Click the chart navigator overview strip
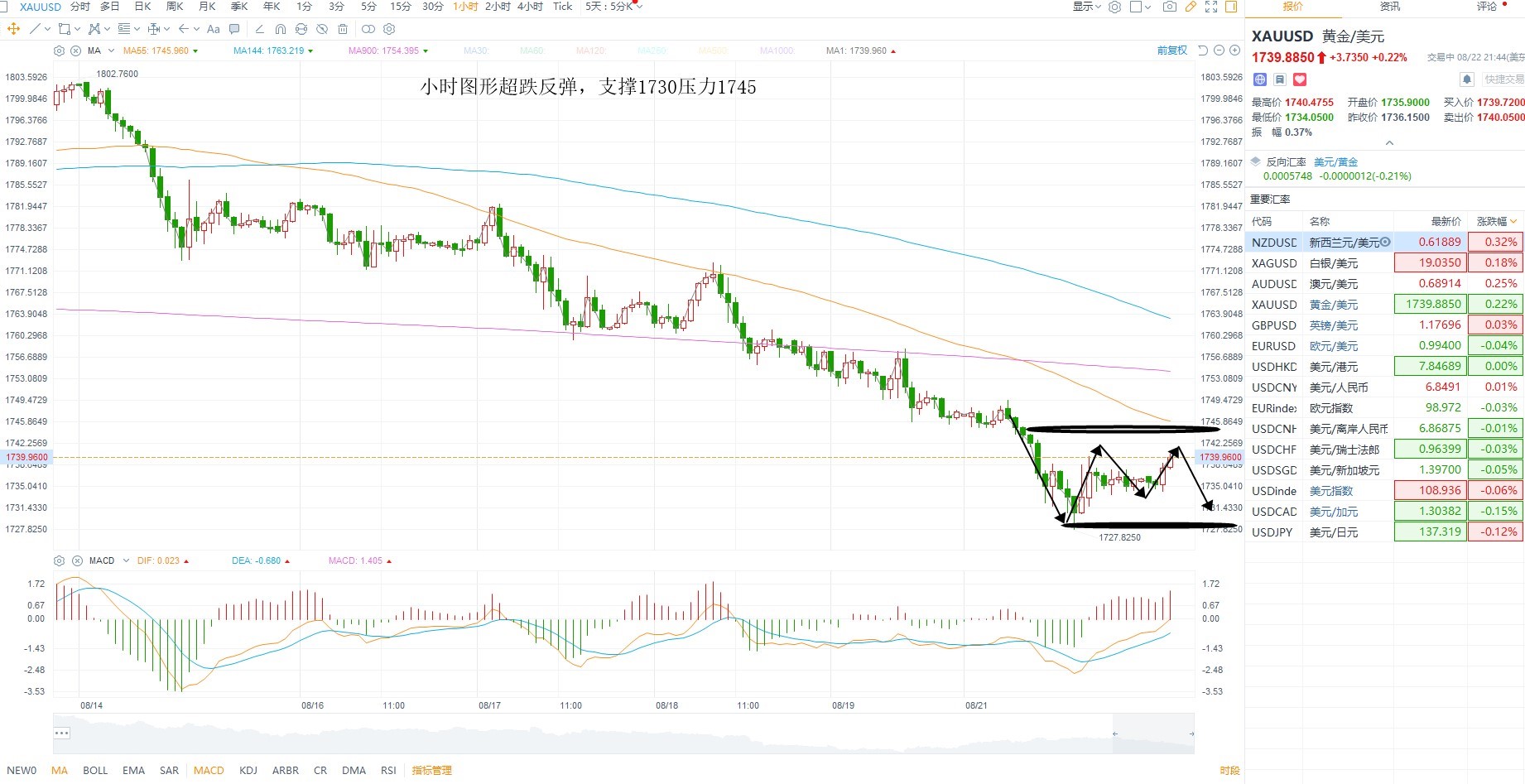The width and height of the screenshot is (1525, 784). (x=623, y=733)
